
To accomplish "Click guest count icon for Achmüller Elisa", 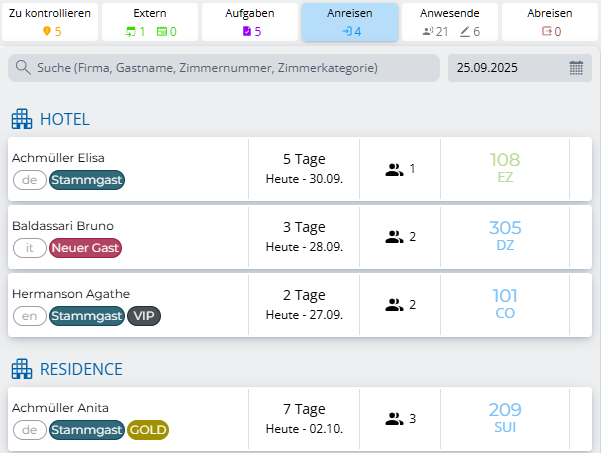I will pyautogui.click(x=394, y=169).
